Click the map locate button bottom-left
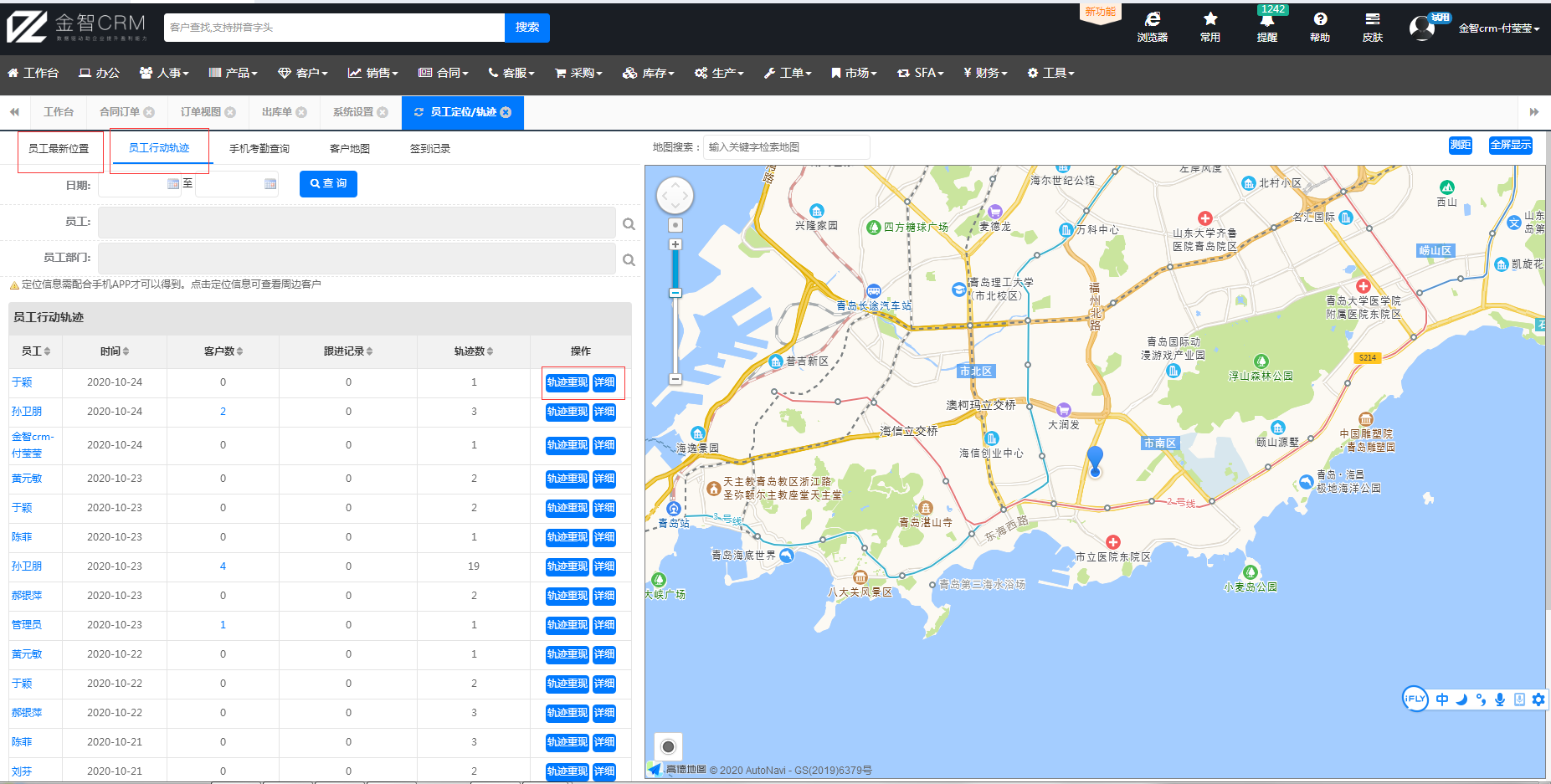Screen dimensions: 1551x784 click(x=668, y=746)
